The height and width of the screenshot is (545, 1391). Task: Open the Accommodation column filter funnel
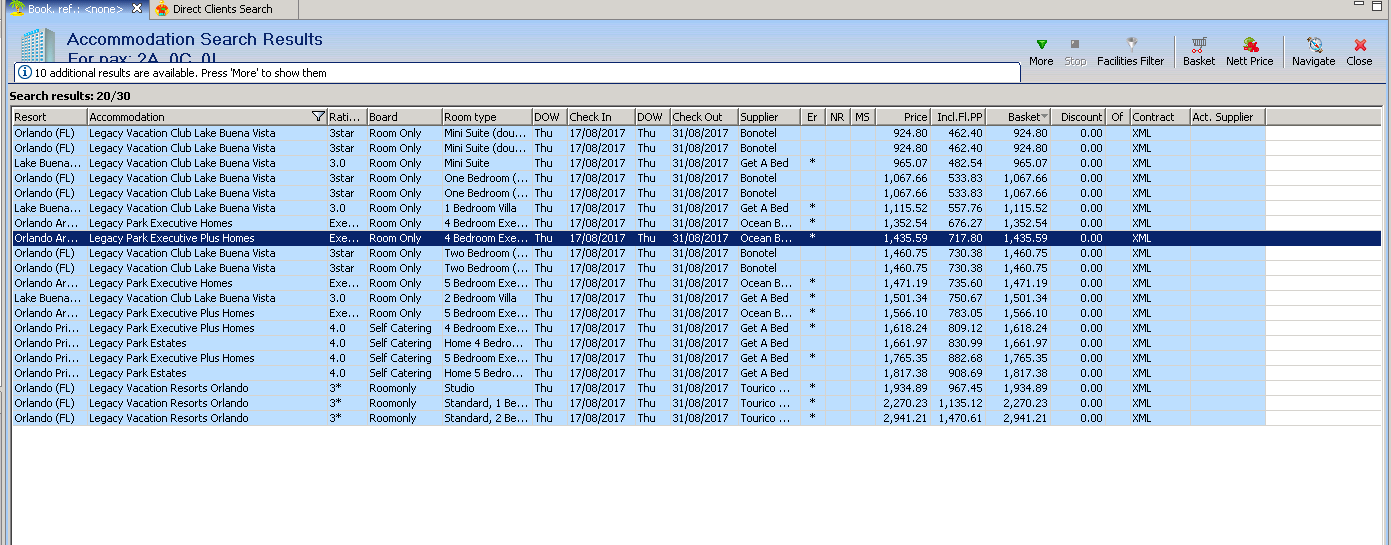point(318,117)
